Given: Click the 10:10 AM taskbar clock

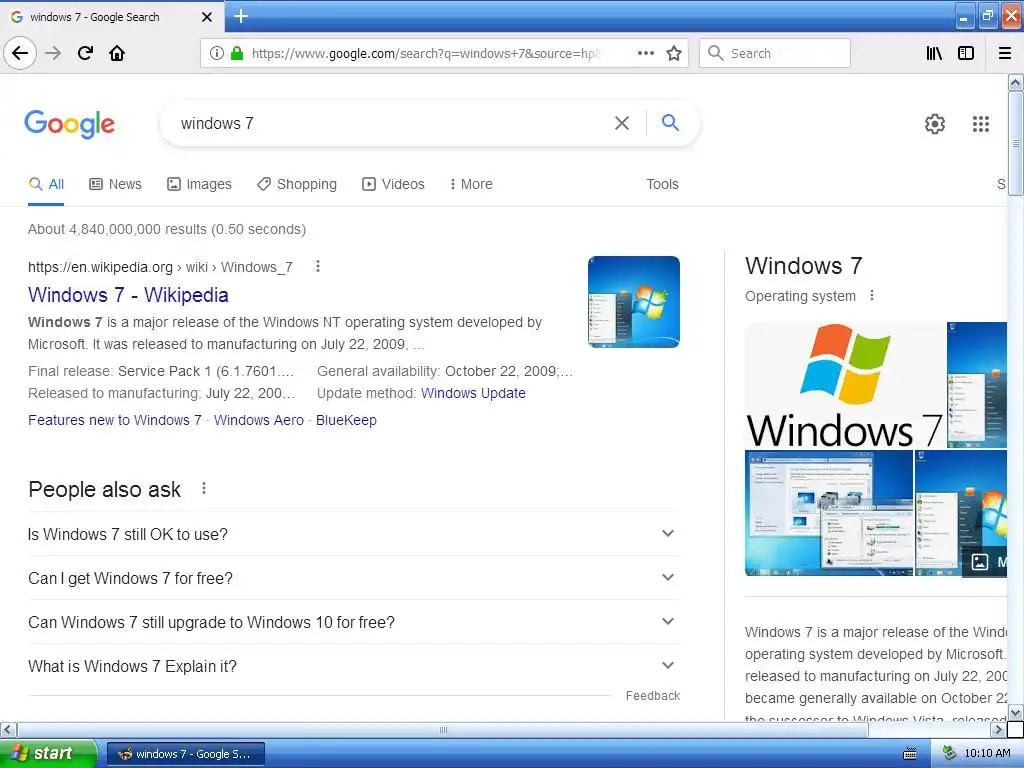Looking at the screenshot, I should pyautogui.click(x=987, y=753).
